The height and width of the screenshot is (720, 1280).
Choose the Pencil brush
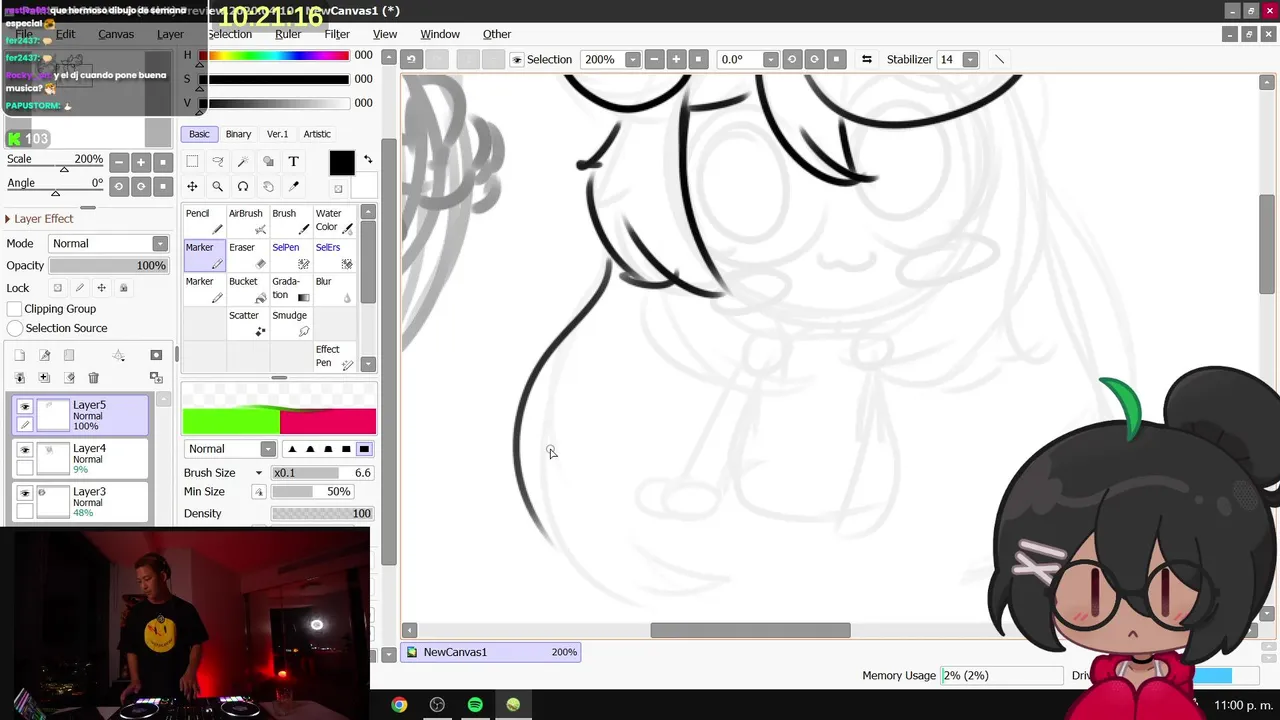click(205, 221)
